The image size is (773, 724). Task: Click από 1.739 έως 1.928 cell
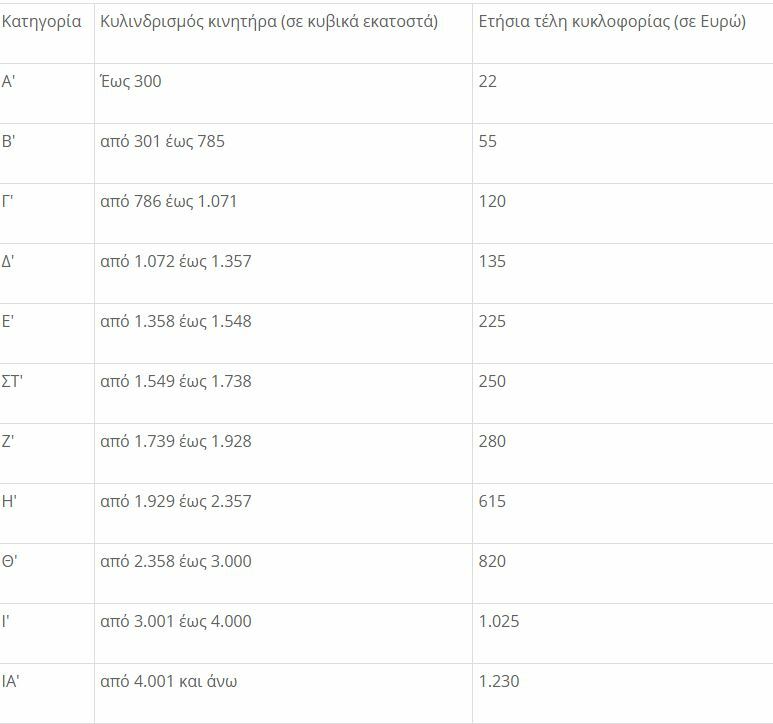click(x=176, y=442)
